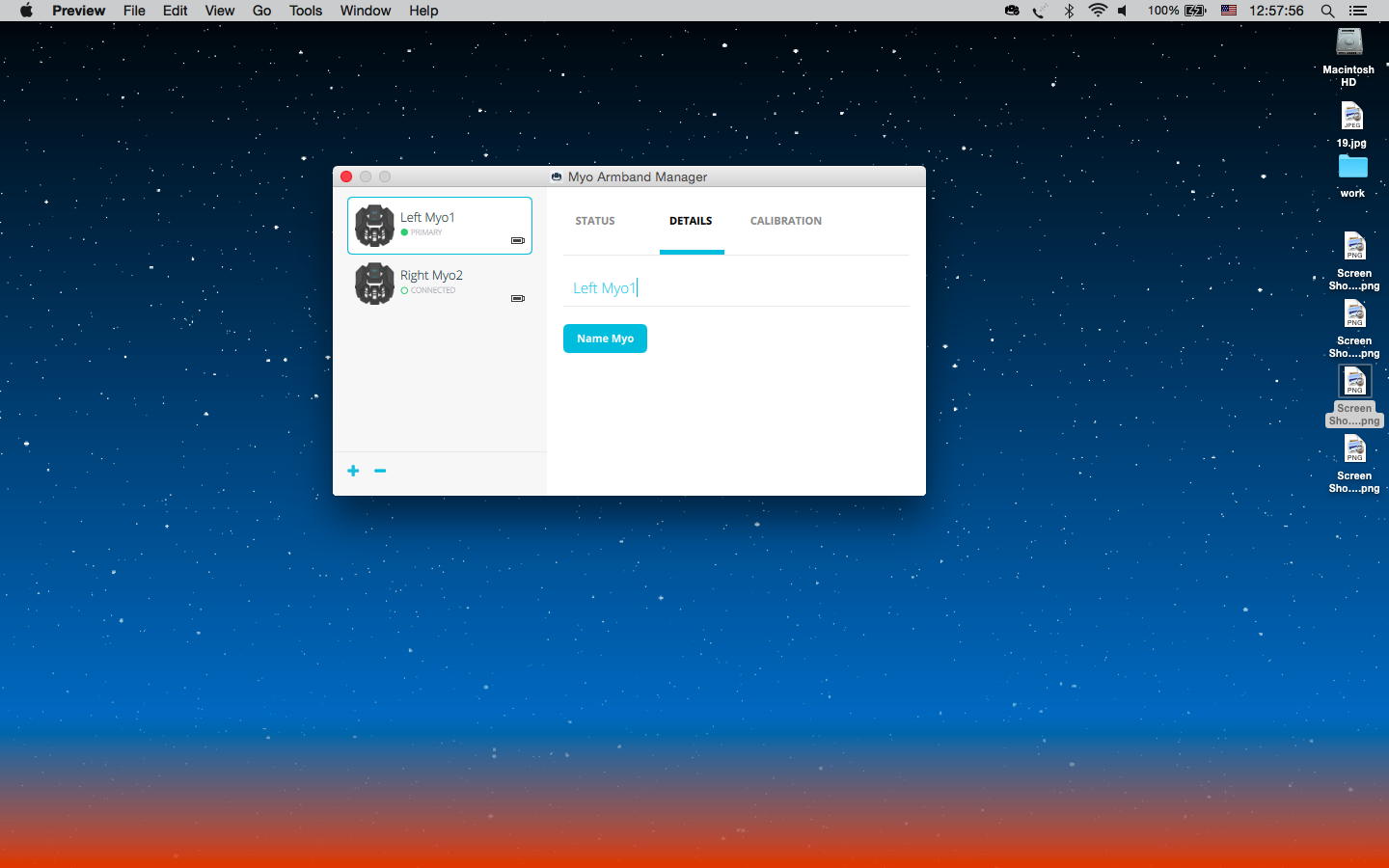Screen dimensions: 1389x868
Task: Open the Bluetooth menu bar icon
Action: [1069, 11]
